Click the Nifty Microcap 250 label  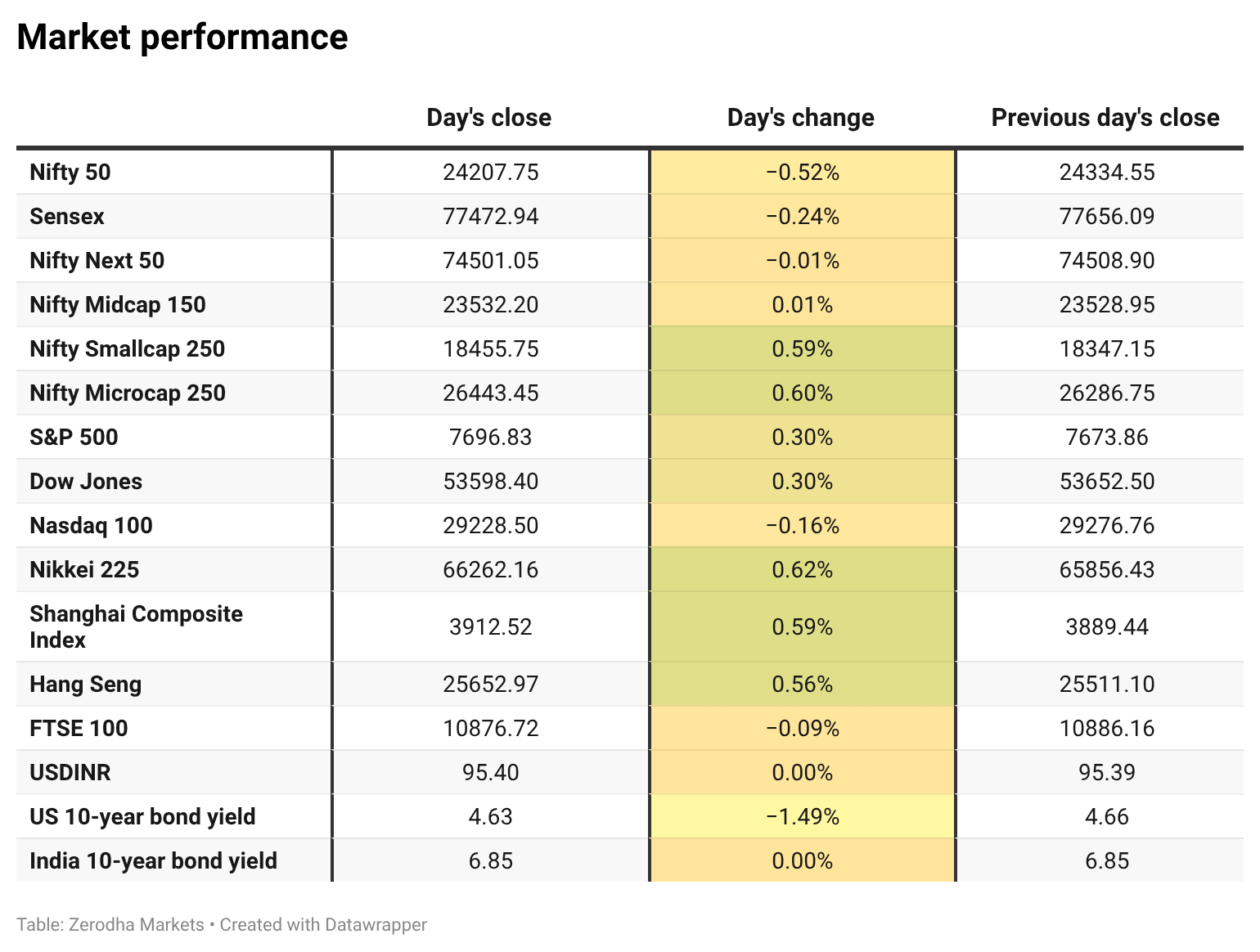(x=128, y=393)
